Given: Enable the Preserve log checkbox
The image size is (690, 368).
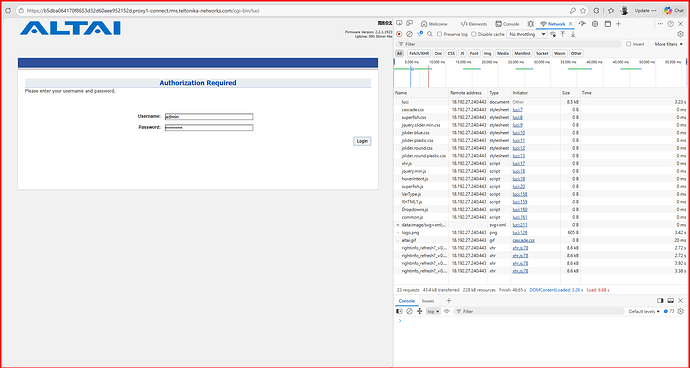Looking at the screenshot, I should 439,34.
